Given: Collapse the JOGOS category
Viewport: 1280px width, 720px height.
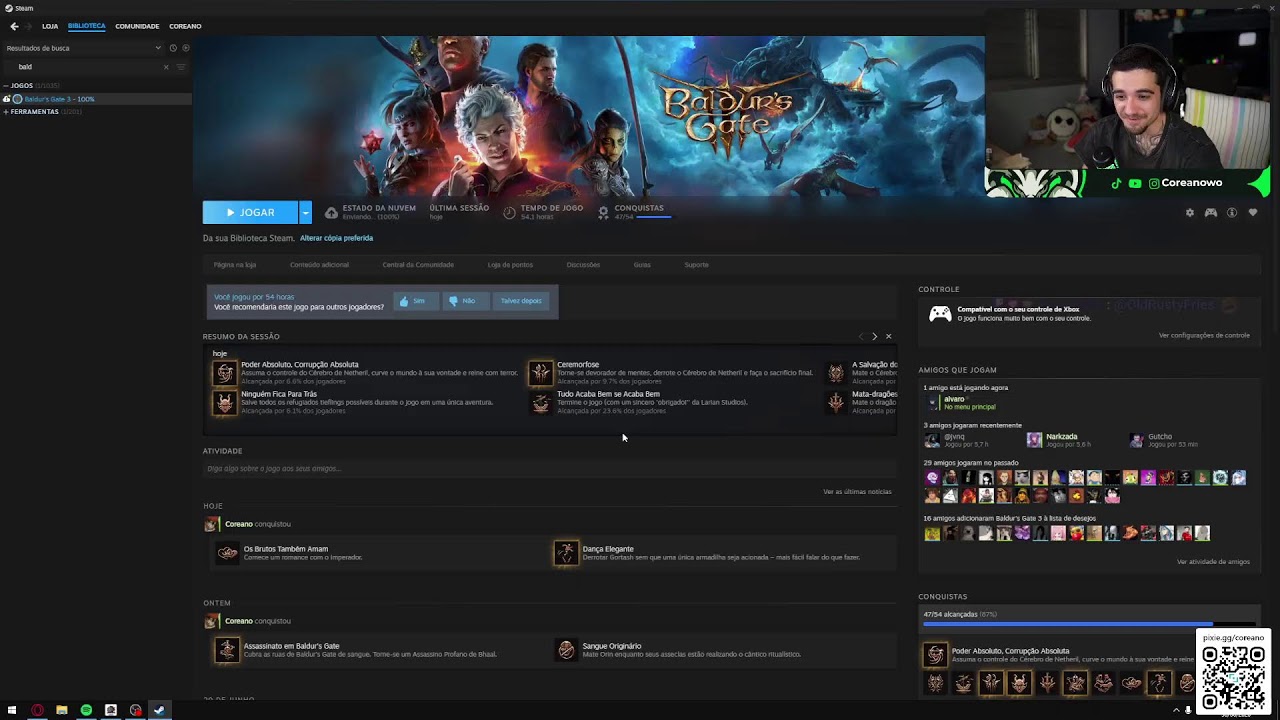Looking at the screenshot, I should point(5,86).
